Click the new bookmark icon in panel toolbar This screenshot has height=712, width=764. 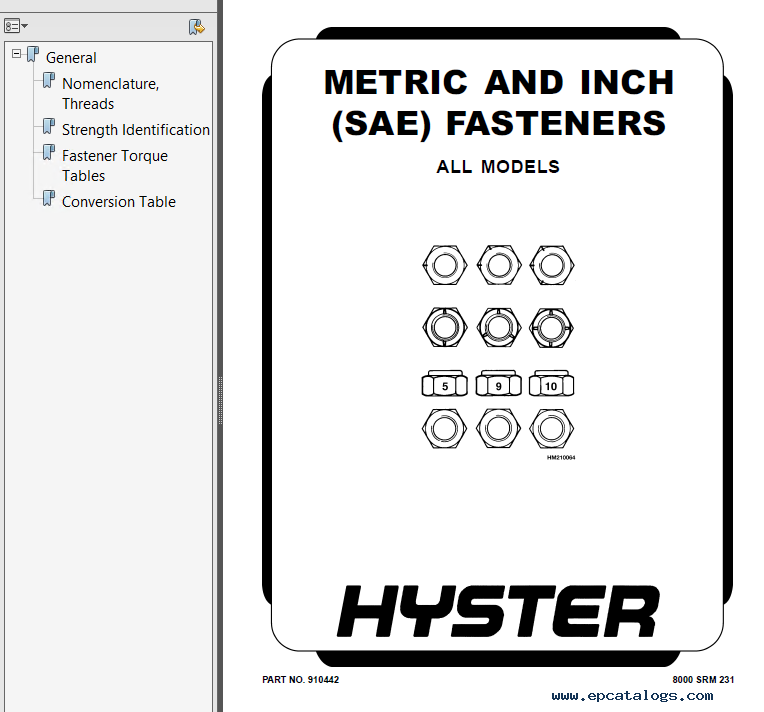(197, 27)
